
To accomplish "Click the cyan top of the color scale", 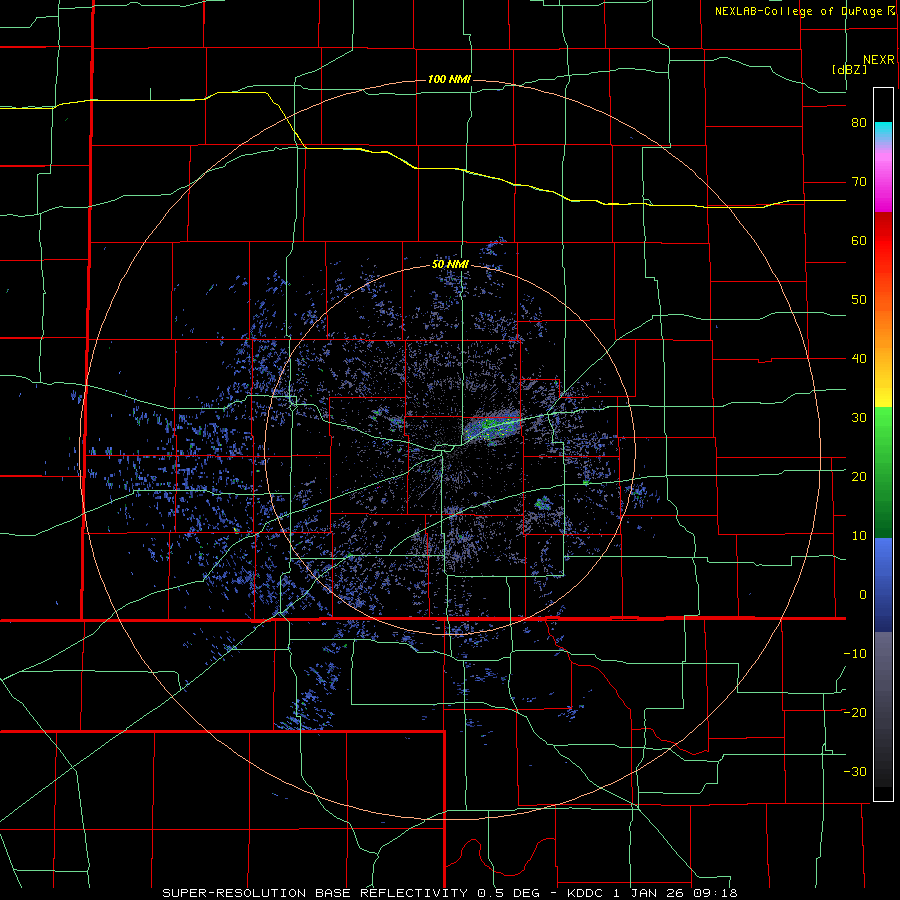I will tap(883, 131).
